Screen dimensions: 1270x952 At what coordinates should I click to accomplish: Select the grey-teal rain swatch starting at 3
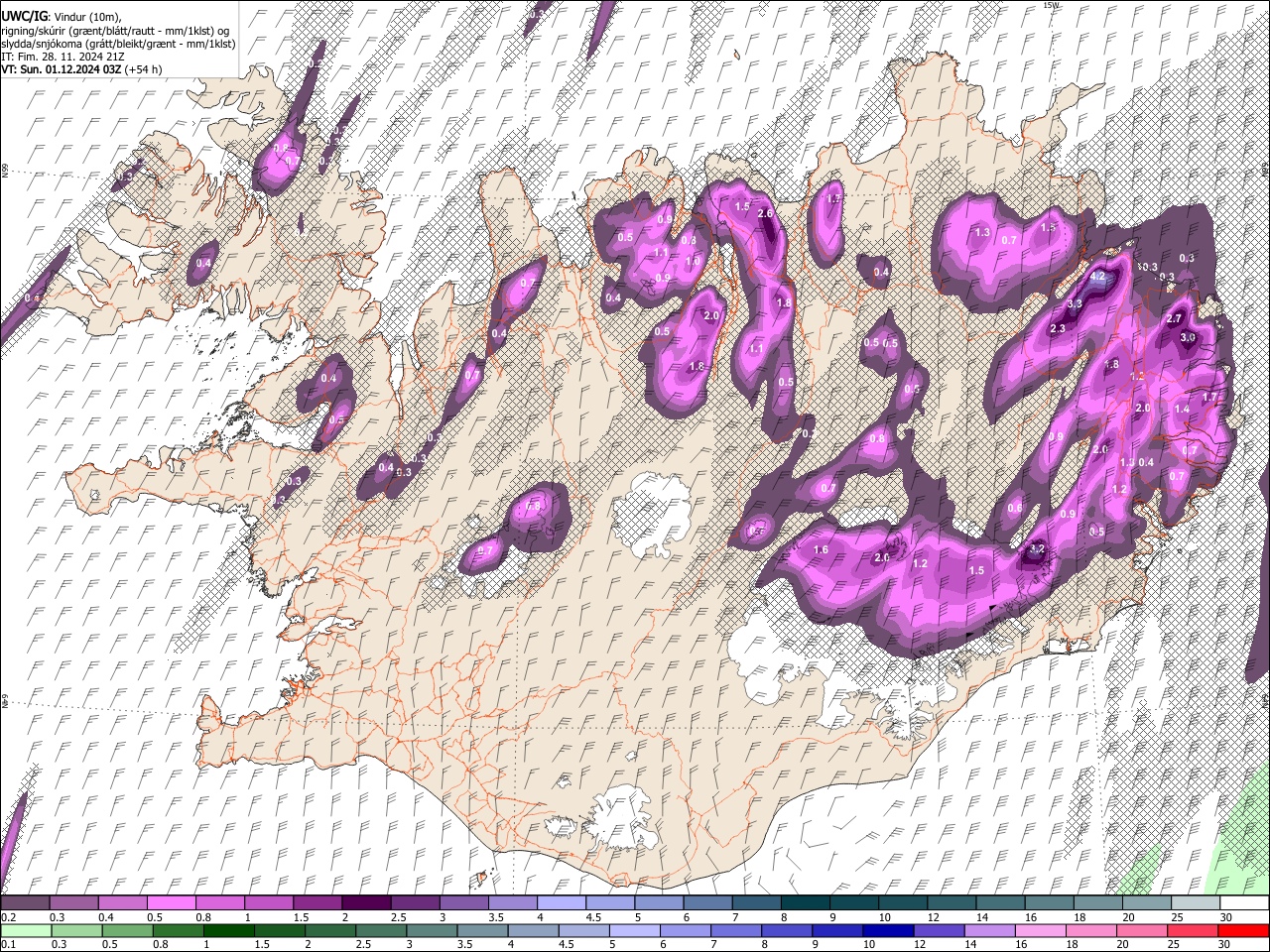pyautogui.click(x=434, y=931)
